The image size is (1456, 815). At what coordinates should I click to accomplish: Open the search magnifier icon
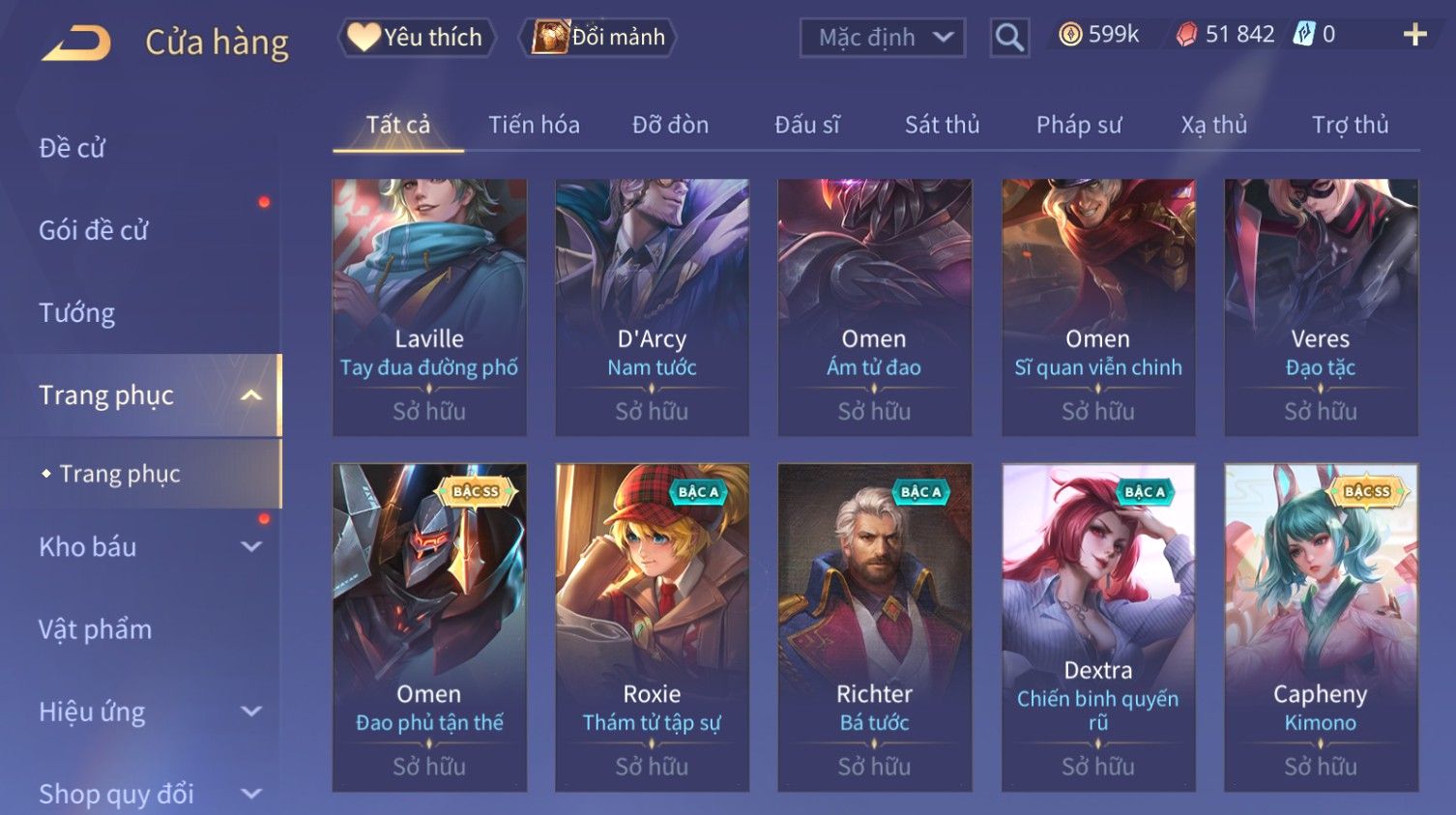(x=1009, y=38)
